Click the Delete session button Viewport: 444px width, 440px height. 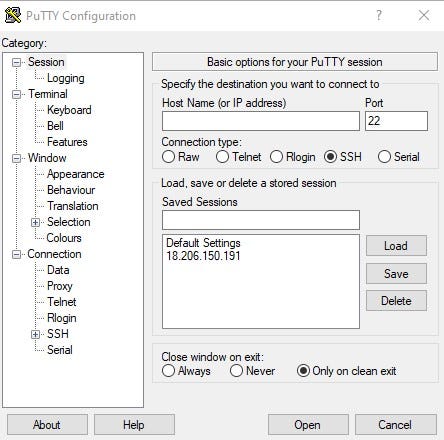pos(396,301)
